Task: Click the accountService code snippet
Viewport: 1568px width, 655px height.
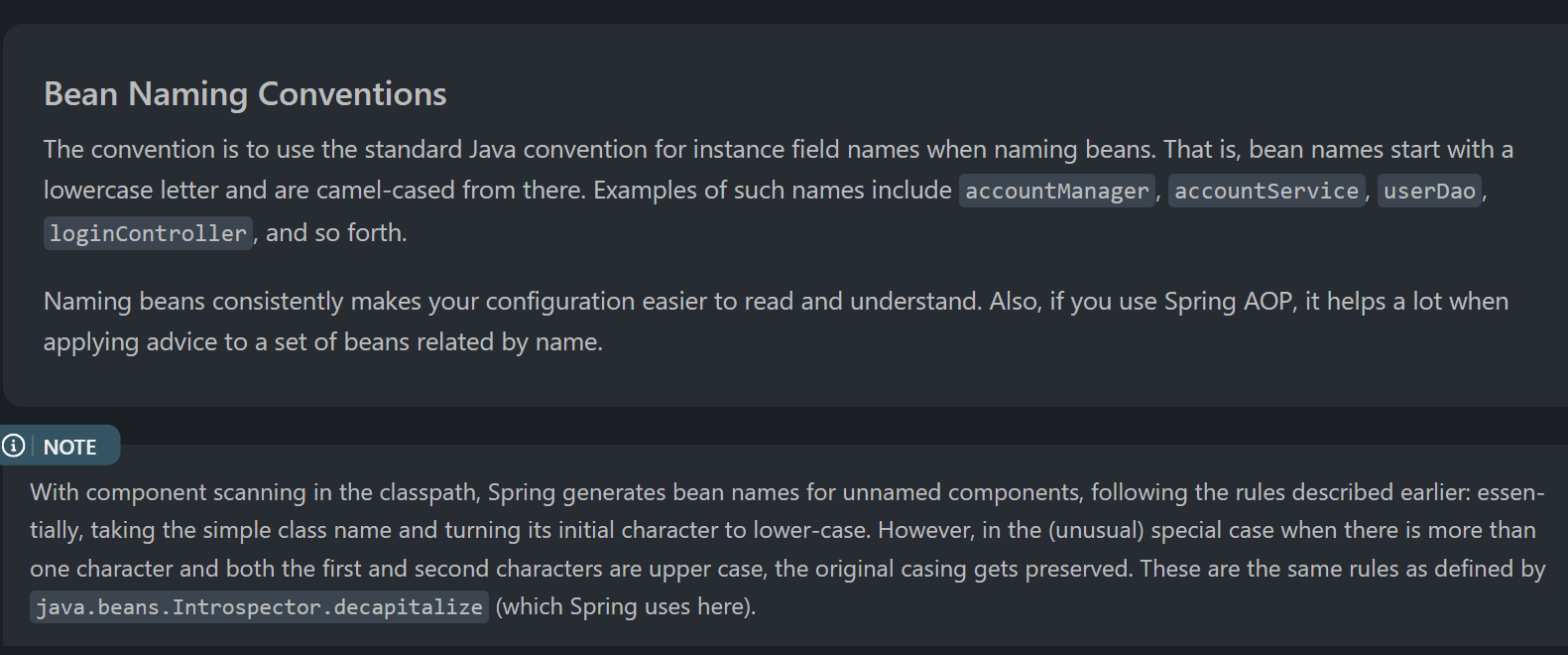Action: click(x=1266, y=191)
